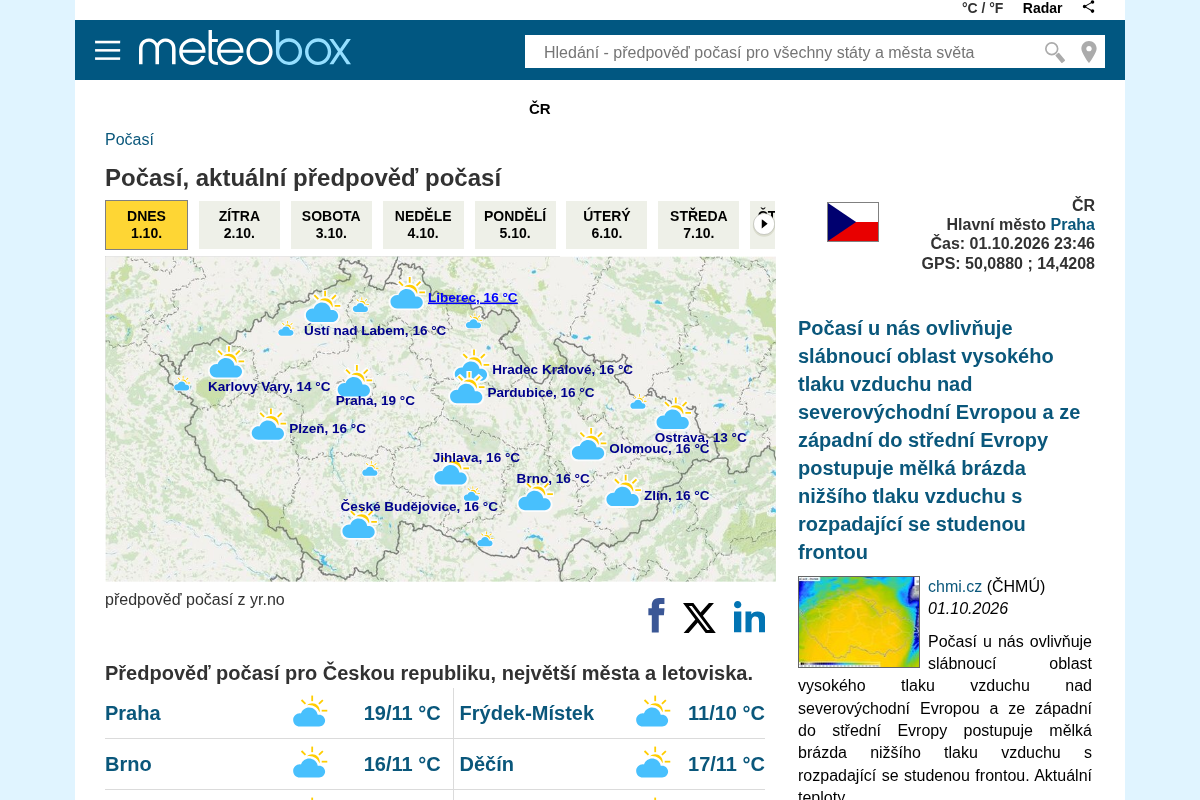
Task: Share on LinkedIn
Action: click(x=749, y=617)
